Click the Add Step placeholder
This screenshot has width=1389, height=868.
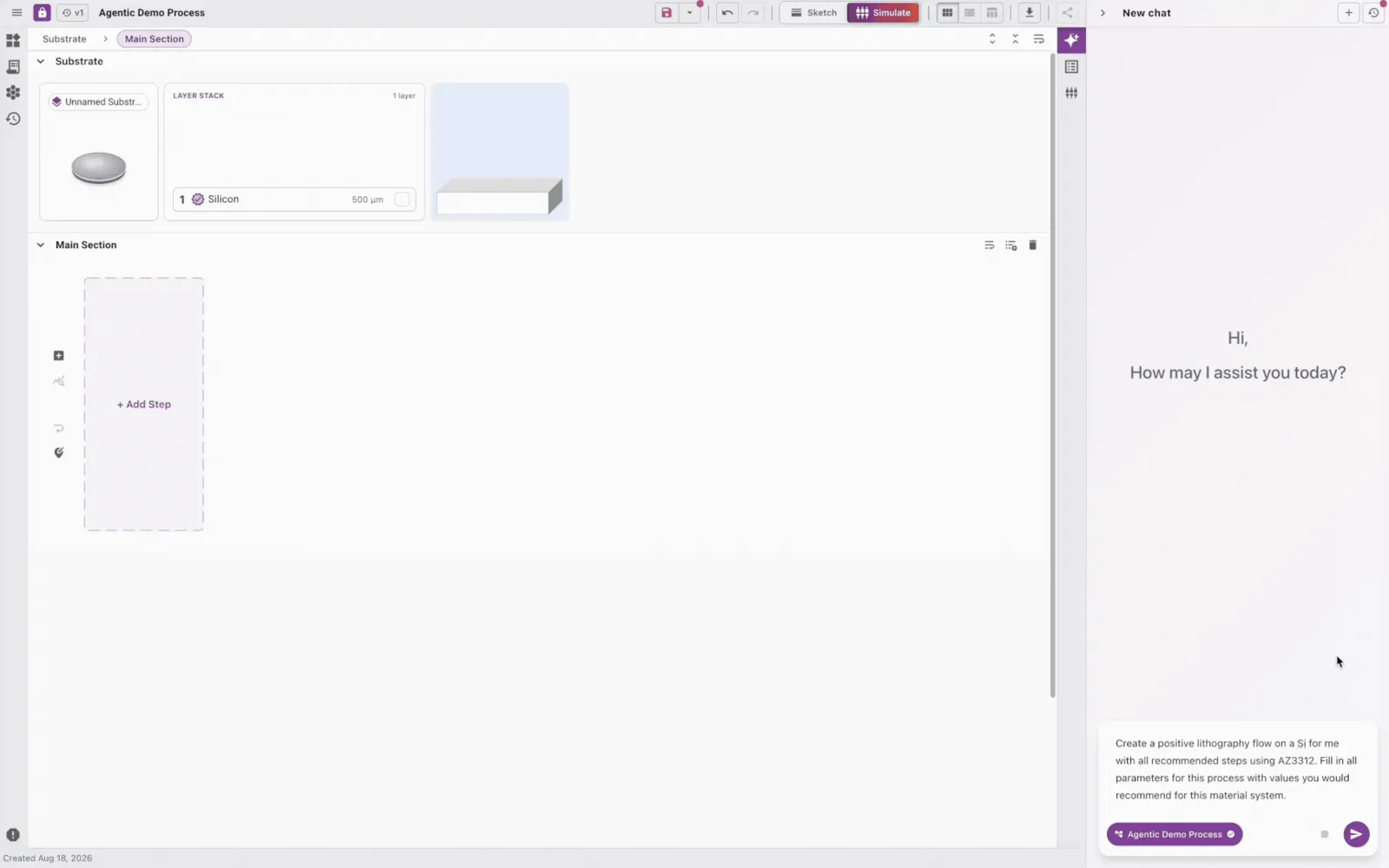point(144,404)
